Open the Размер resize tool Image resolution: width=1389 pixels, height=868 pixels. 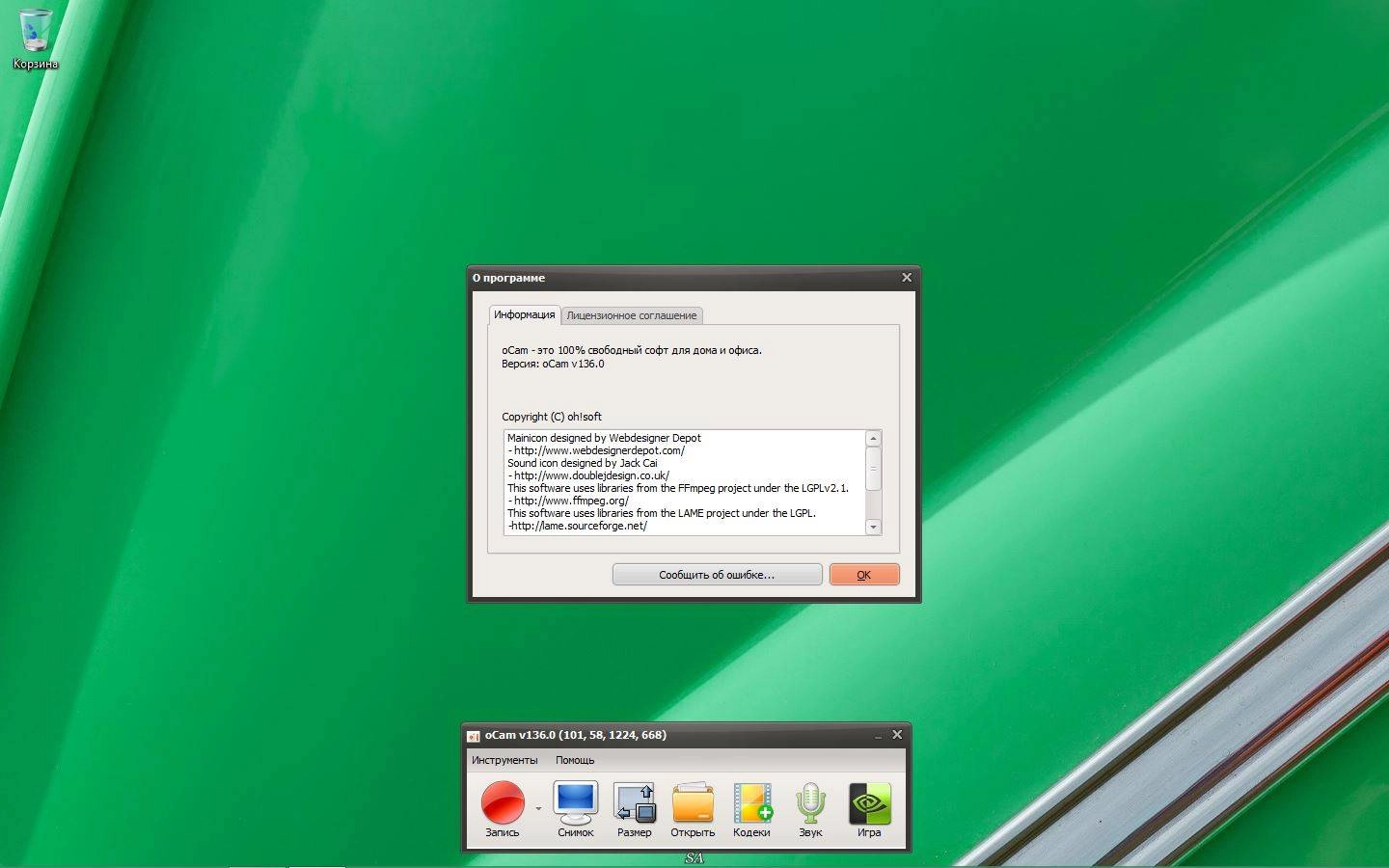[634, 808]
